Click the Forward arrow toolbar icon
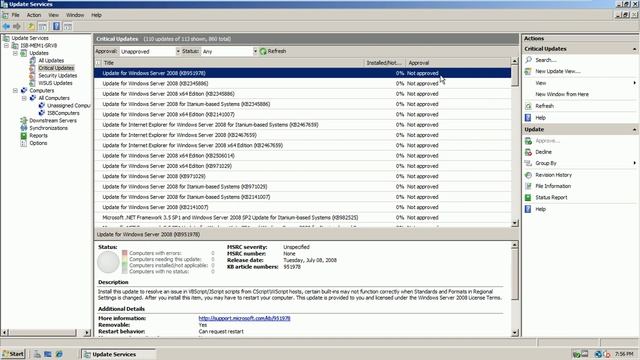 17,27
